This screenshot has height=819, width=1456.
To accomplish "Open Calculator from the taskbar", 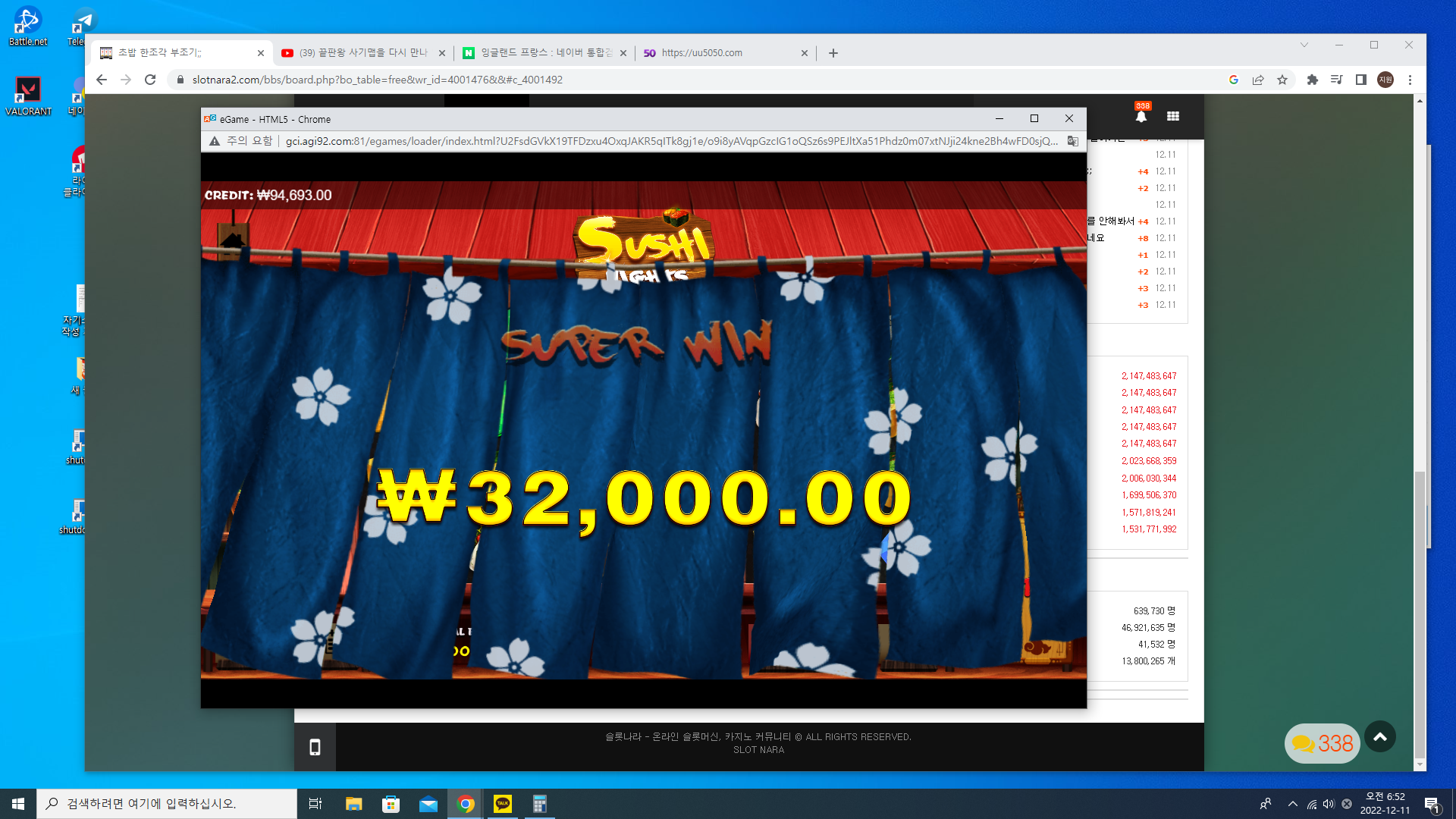I will tap(540, 804).
